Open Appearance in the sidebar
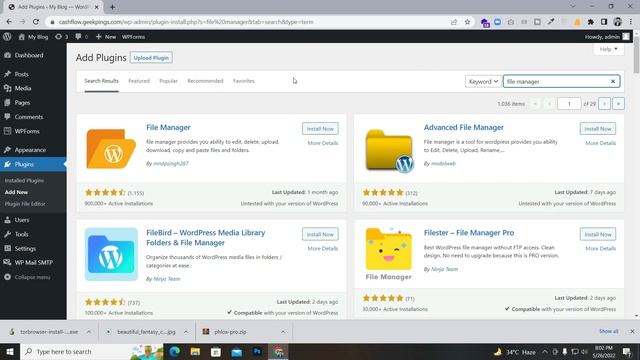640x360 pixels. click(30, 150)
